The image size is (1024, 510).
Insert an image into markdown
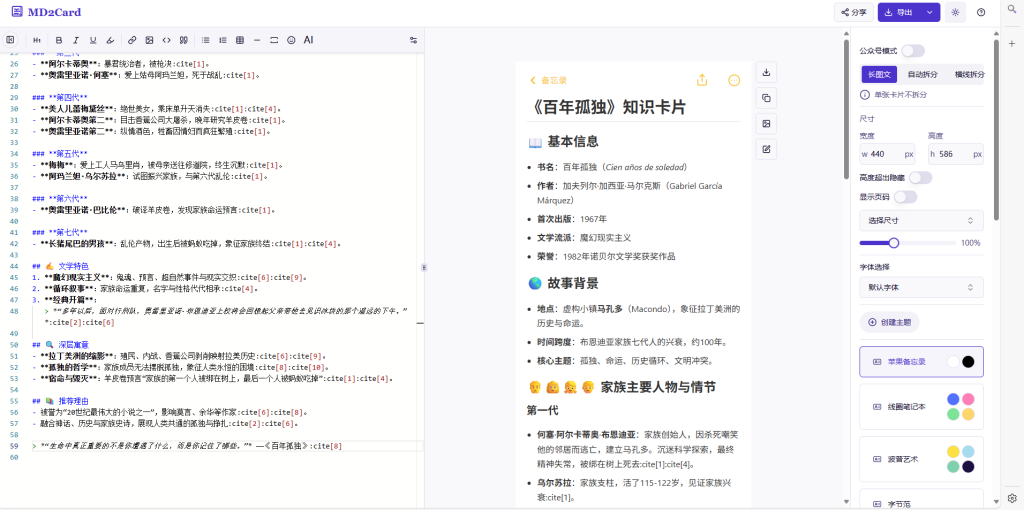tap(150, 40)
